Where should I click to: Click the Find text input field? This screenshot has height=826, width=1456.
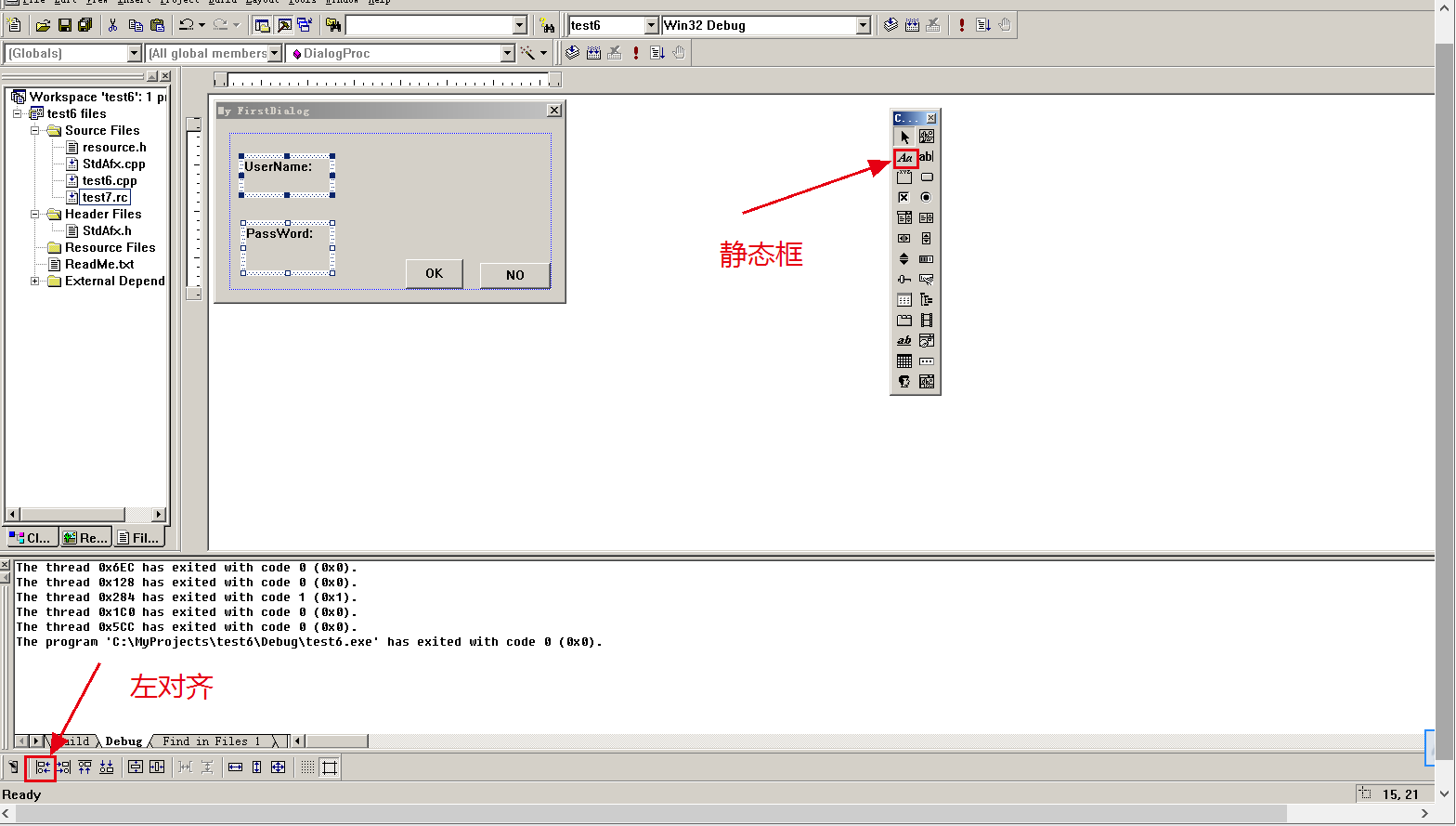(x=428, y=25)
